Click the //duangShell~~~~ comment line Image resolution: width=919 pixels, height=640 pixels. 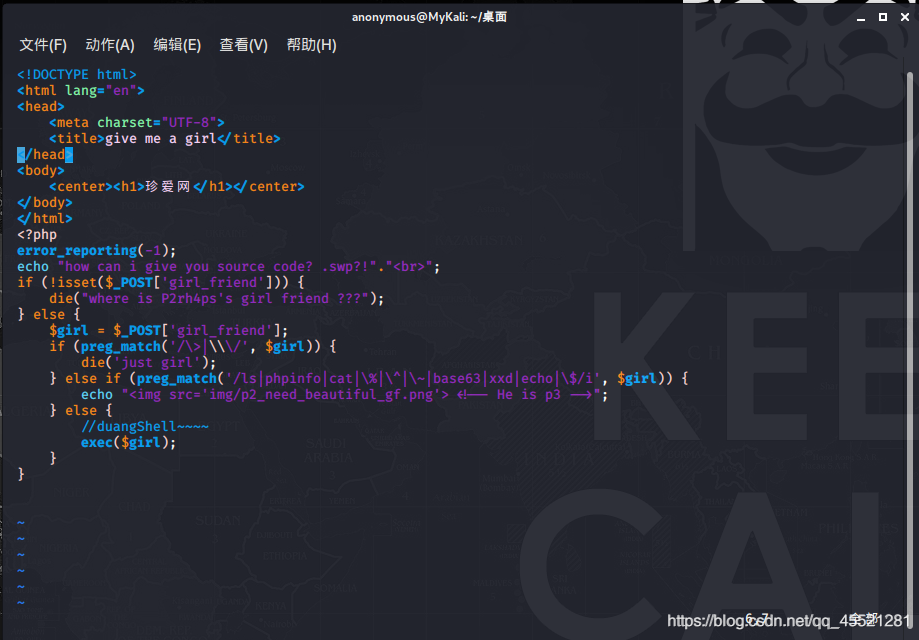pyautogui.click(x=145, y=427)
